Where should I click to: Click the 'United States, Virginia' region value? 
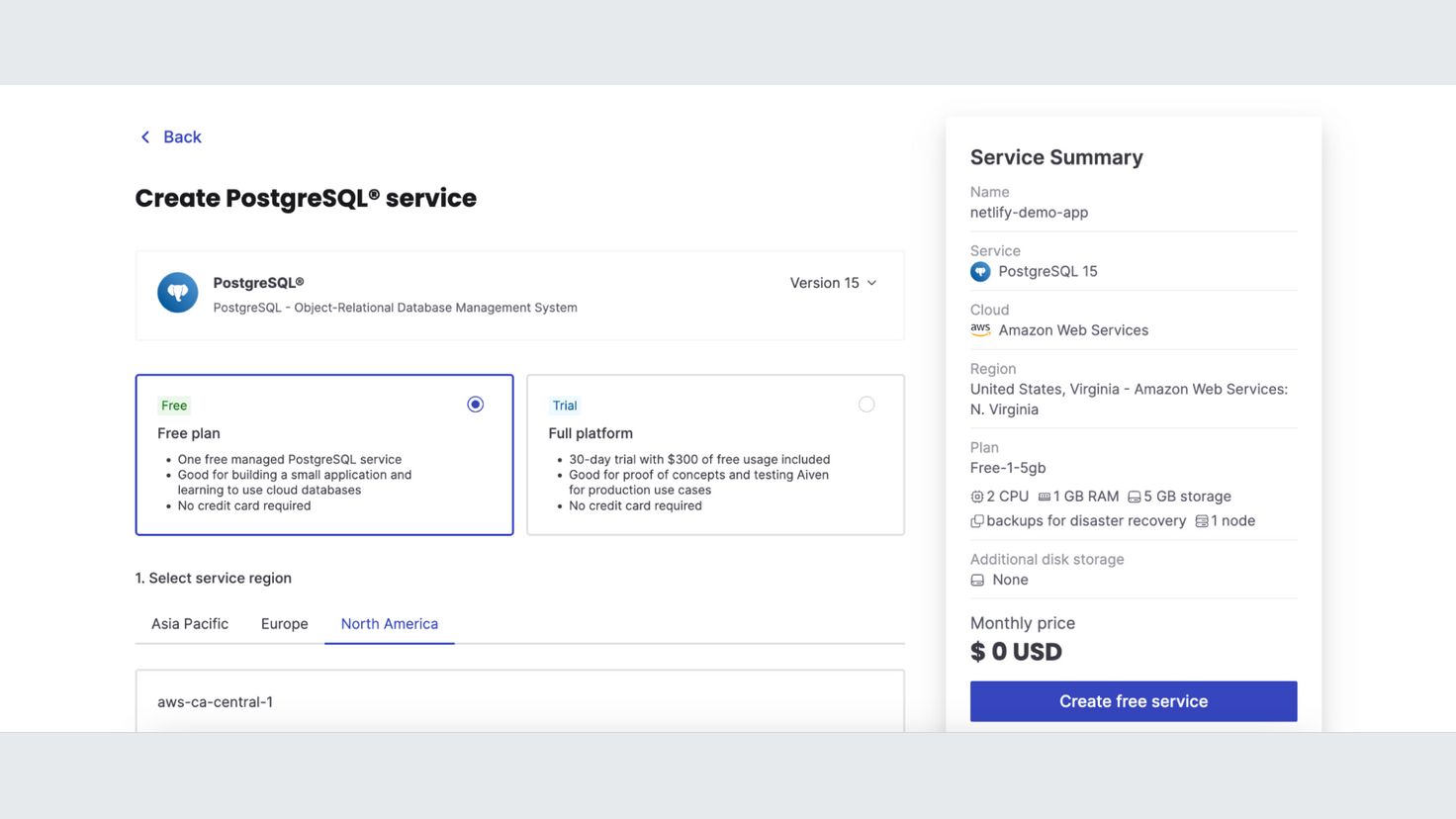(1129, 400)
